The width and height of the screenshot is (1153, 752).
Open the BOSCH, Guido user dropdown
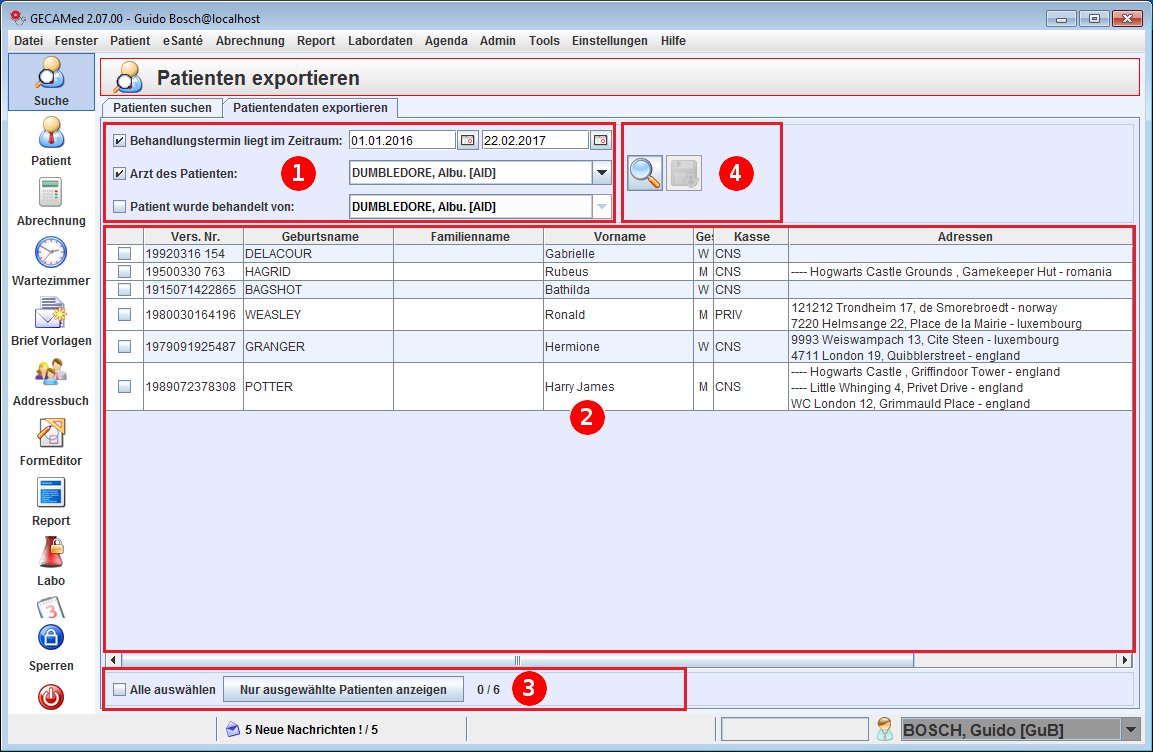[x=1131, y=730]
